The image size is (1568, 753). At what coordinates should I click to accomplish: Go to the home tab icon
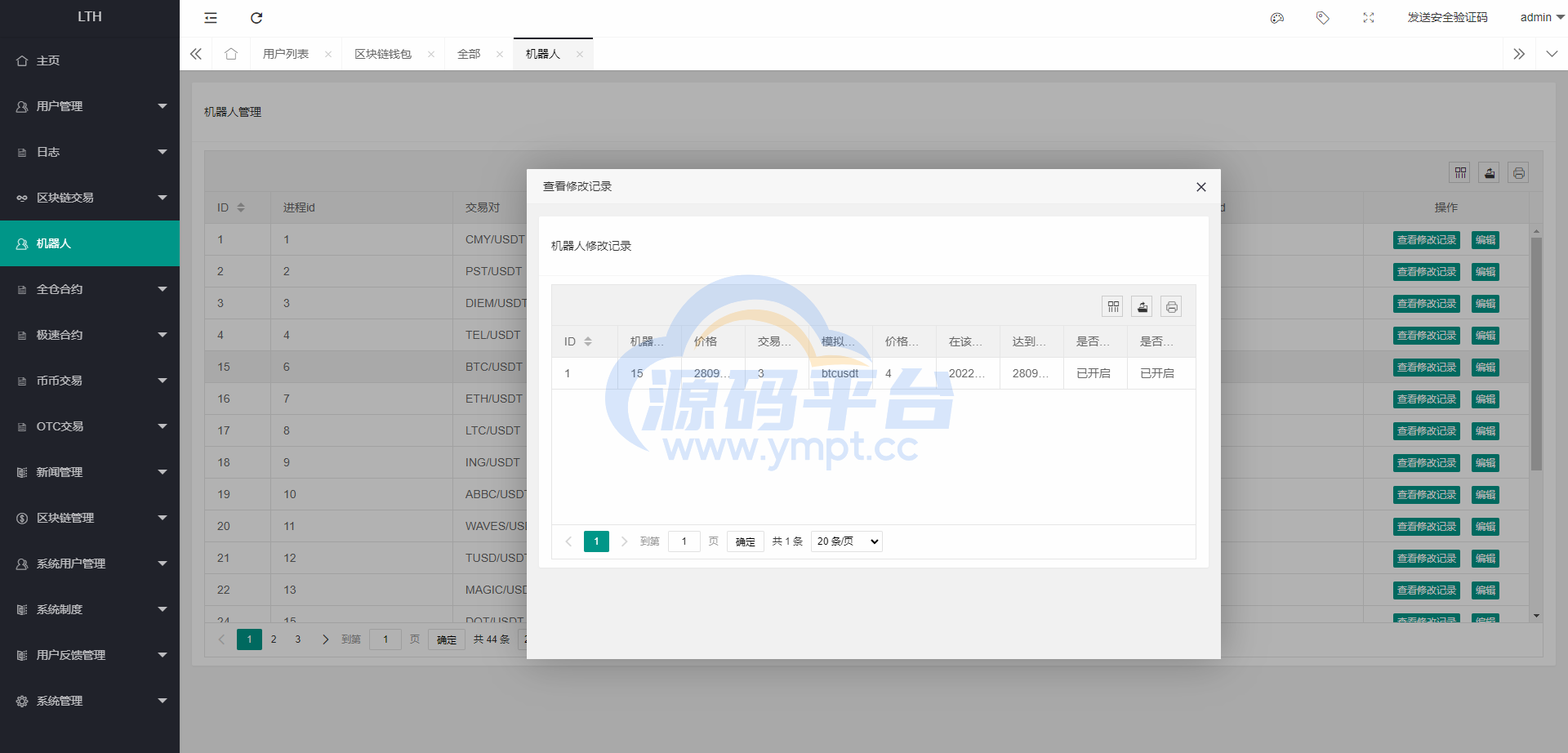tap(231, 54)
